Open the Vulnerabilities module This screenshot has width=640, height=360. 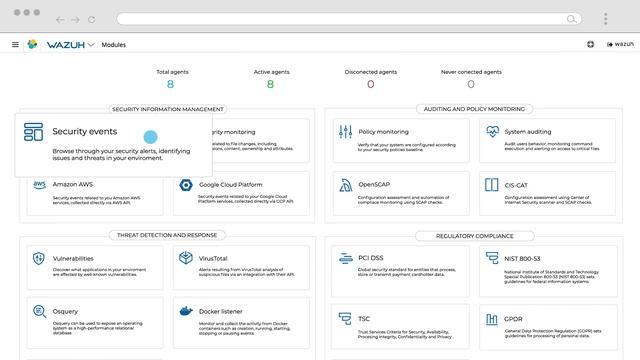click(95, 267)
